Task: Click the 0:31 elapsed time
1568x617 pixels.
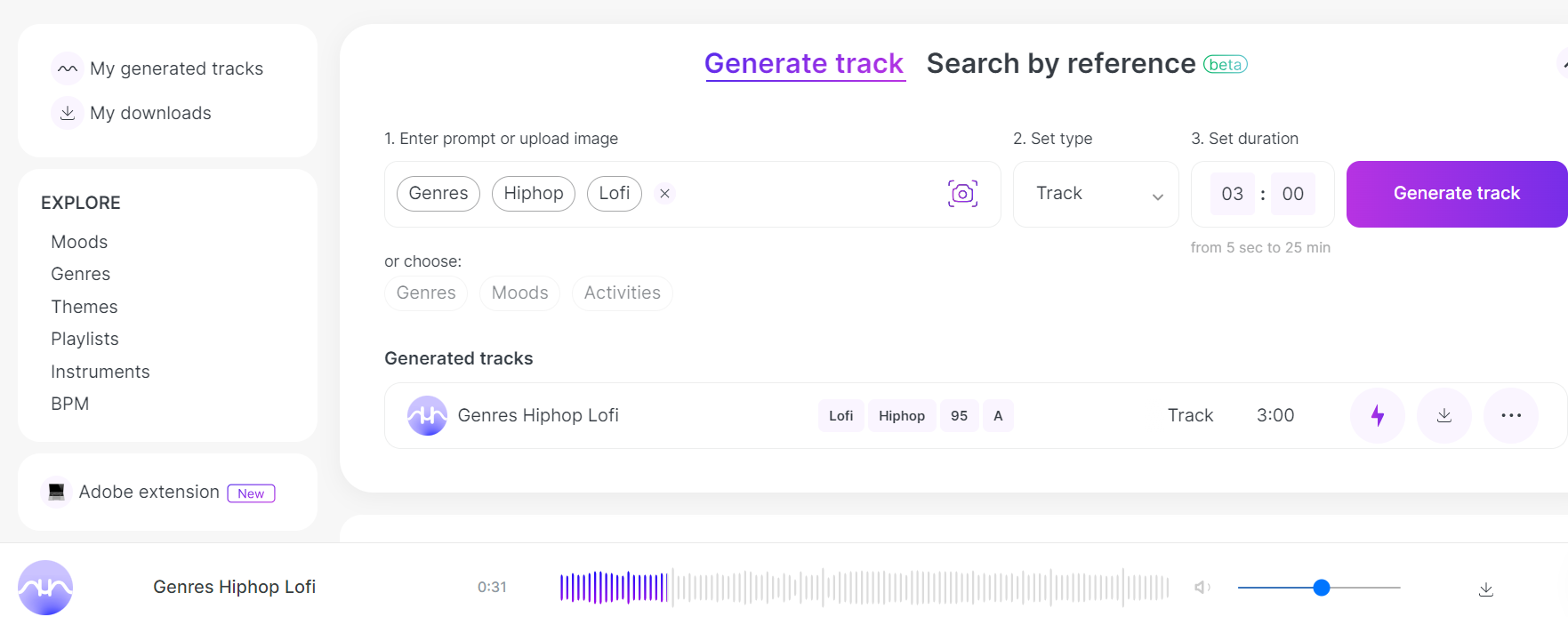Action: tap(492, 587)
